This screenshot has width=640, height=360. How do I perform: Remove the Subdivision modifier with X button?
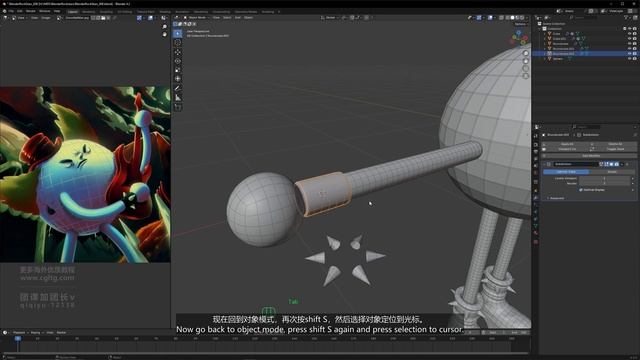tap(628, 164)
